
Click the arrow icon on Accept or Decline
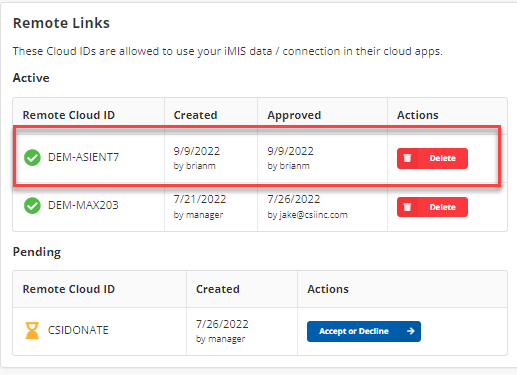click(x=411, y=331)
